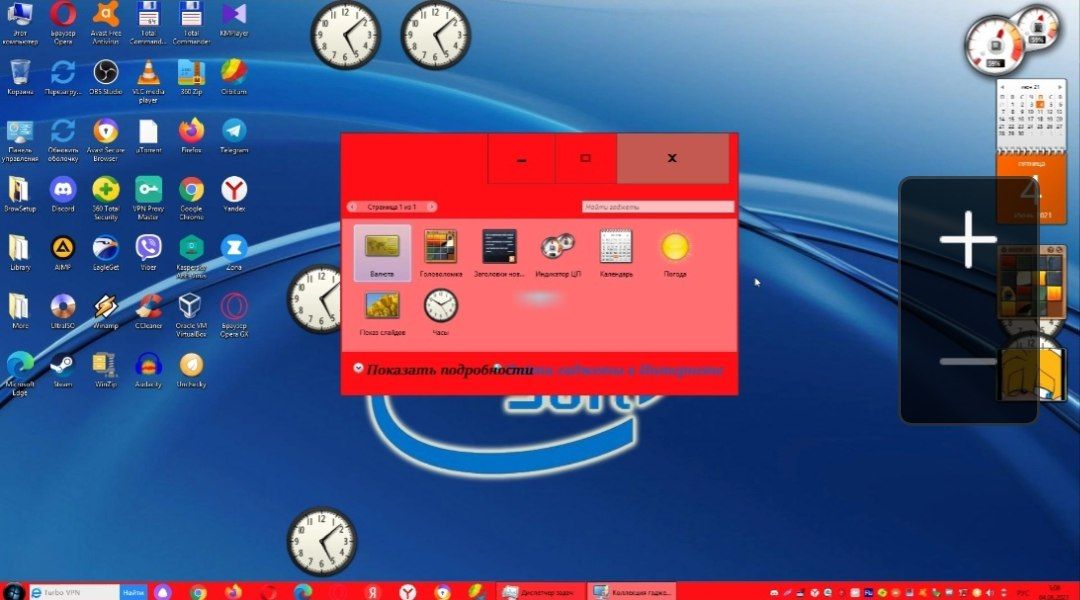Select the Заголовки новостей gadget
The height and width of the screenshot is (600, 1080).
499,253
